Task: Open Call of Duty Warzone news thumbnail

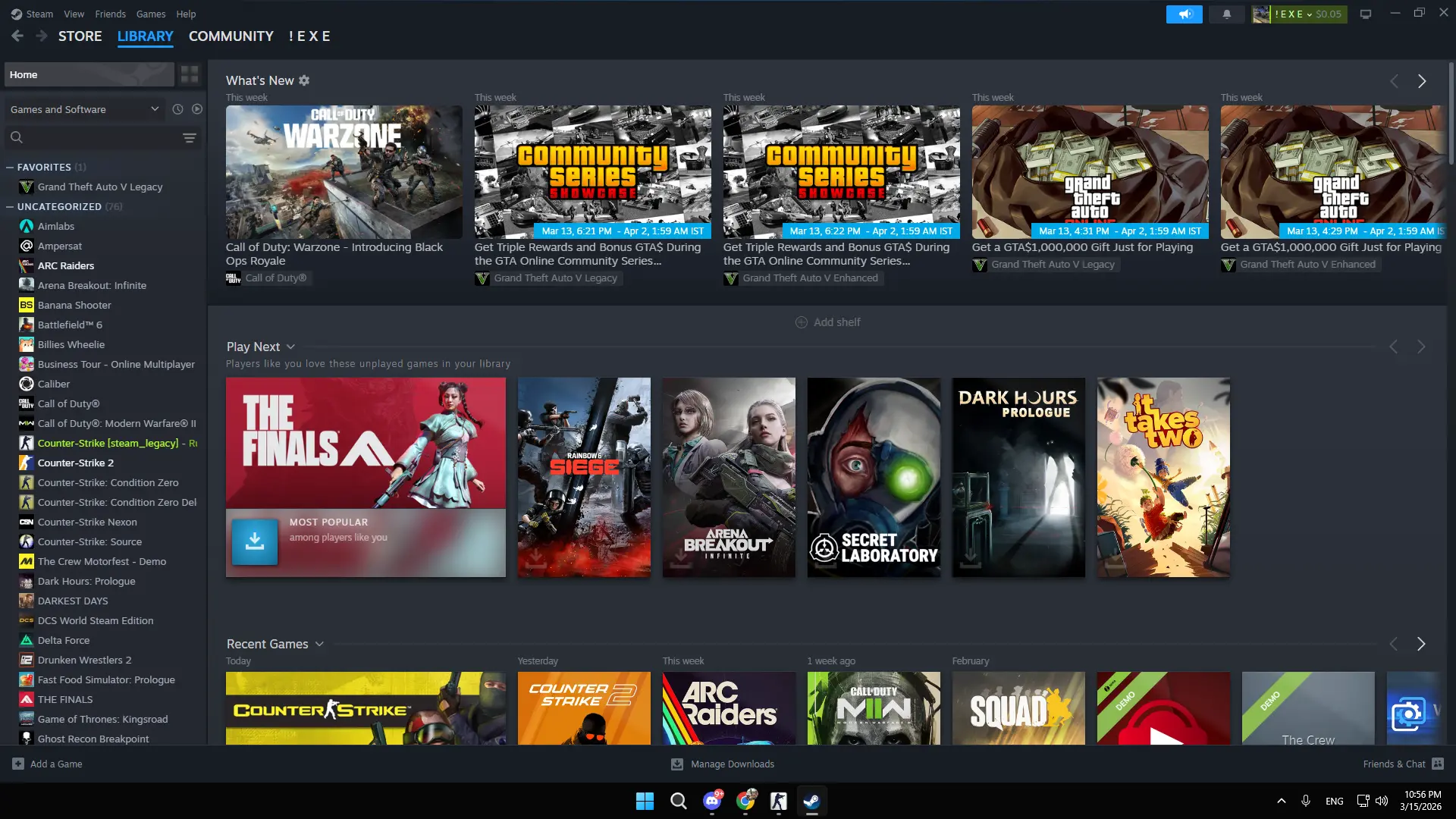Action: pos(344,172)
